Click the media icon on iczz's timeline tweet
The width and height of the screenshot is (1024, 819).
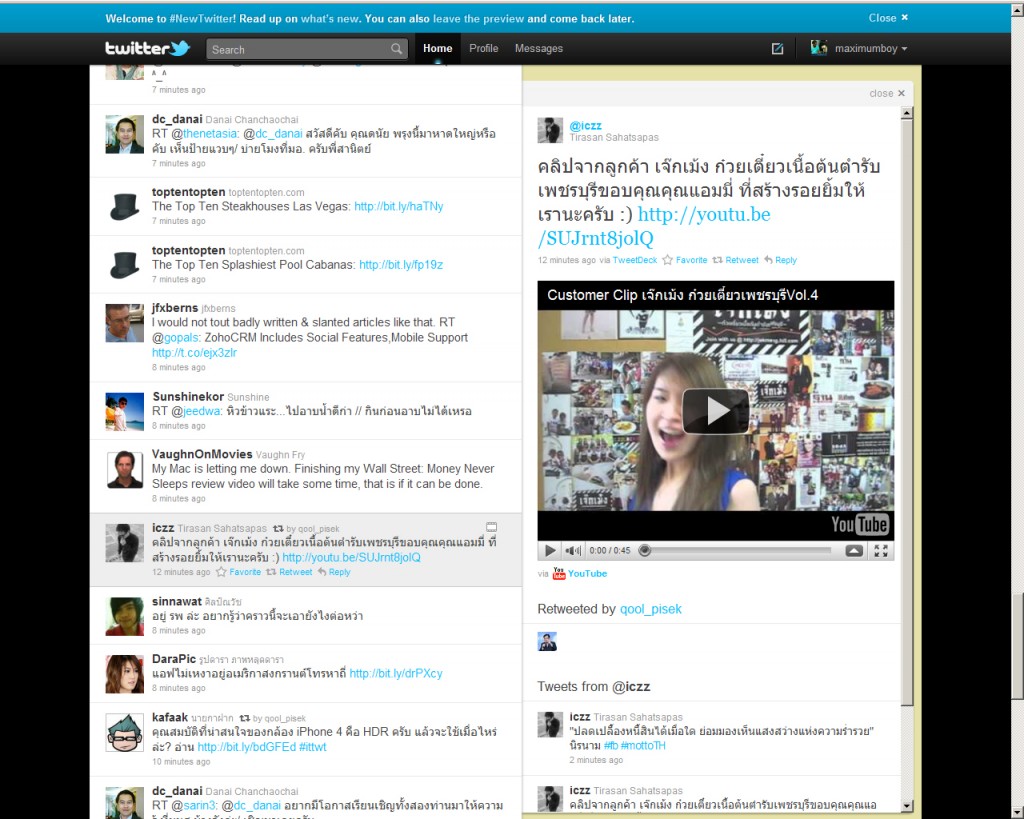pos(491,527)
